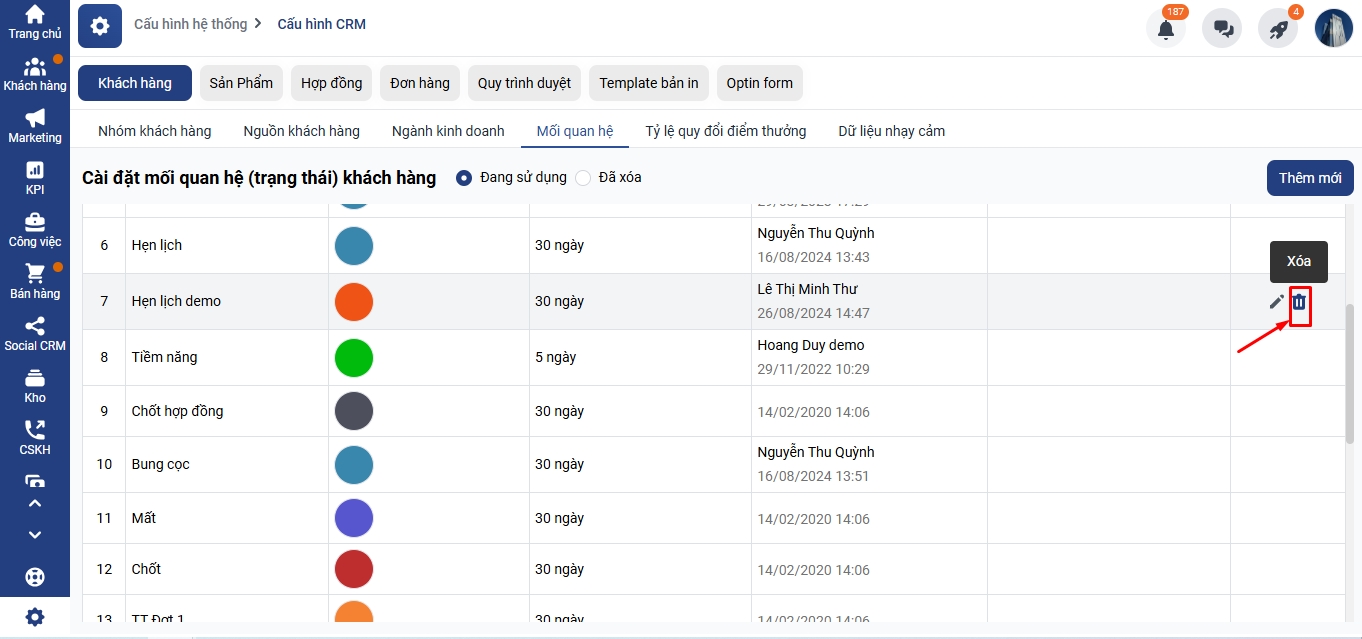Open Social CRM from sidebar
Screen dimensions: 1362x639
(x=35, y=333)
